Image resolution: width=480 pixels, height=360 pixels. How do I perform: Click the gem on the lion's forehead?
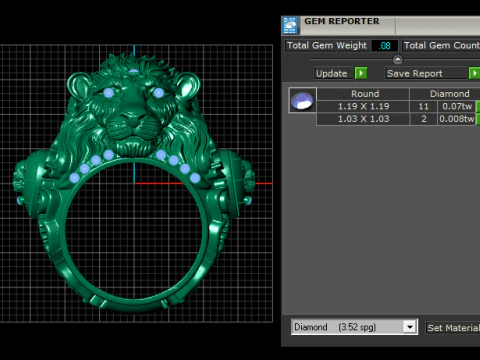pyautogui.click(x=133, y=71)
